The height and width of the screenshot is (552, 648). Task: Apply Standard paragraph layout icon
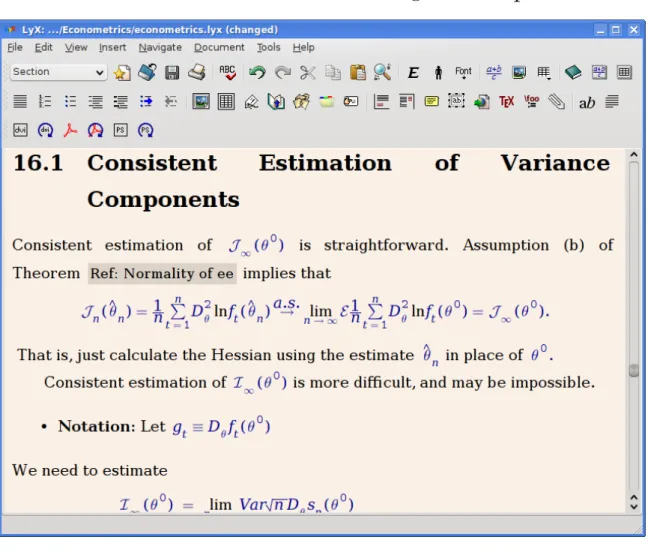20,102
